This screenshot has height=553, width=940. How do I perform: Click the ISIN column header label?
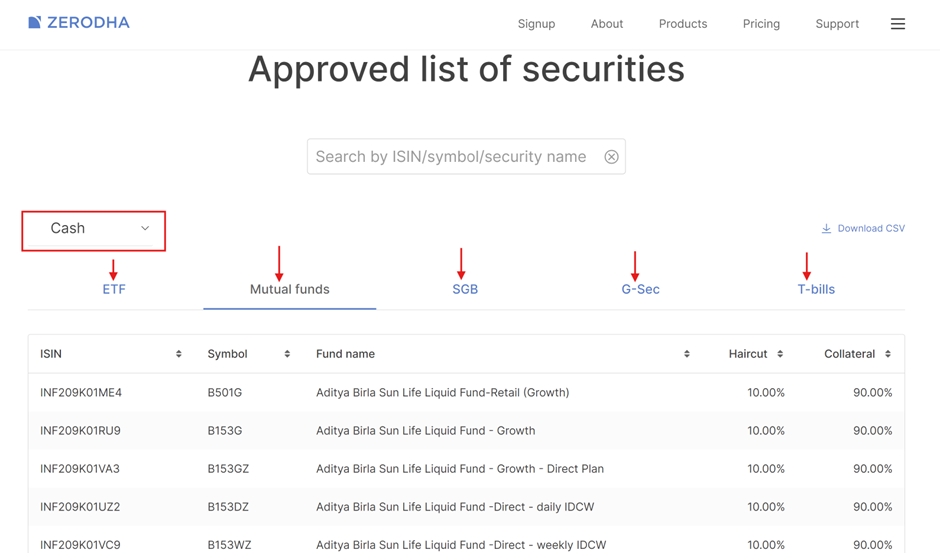tap(51, 354)
